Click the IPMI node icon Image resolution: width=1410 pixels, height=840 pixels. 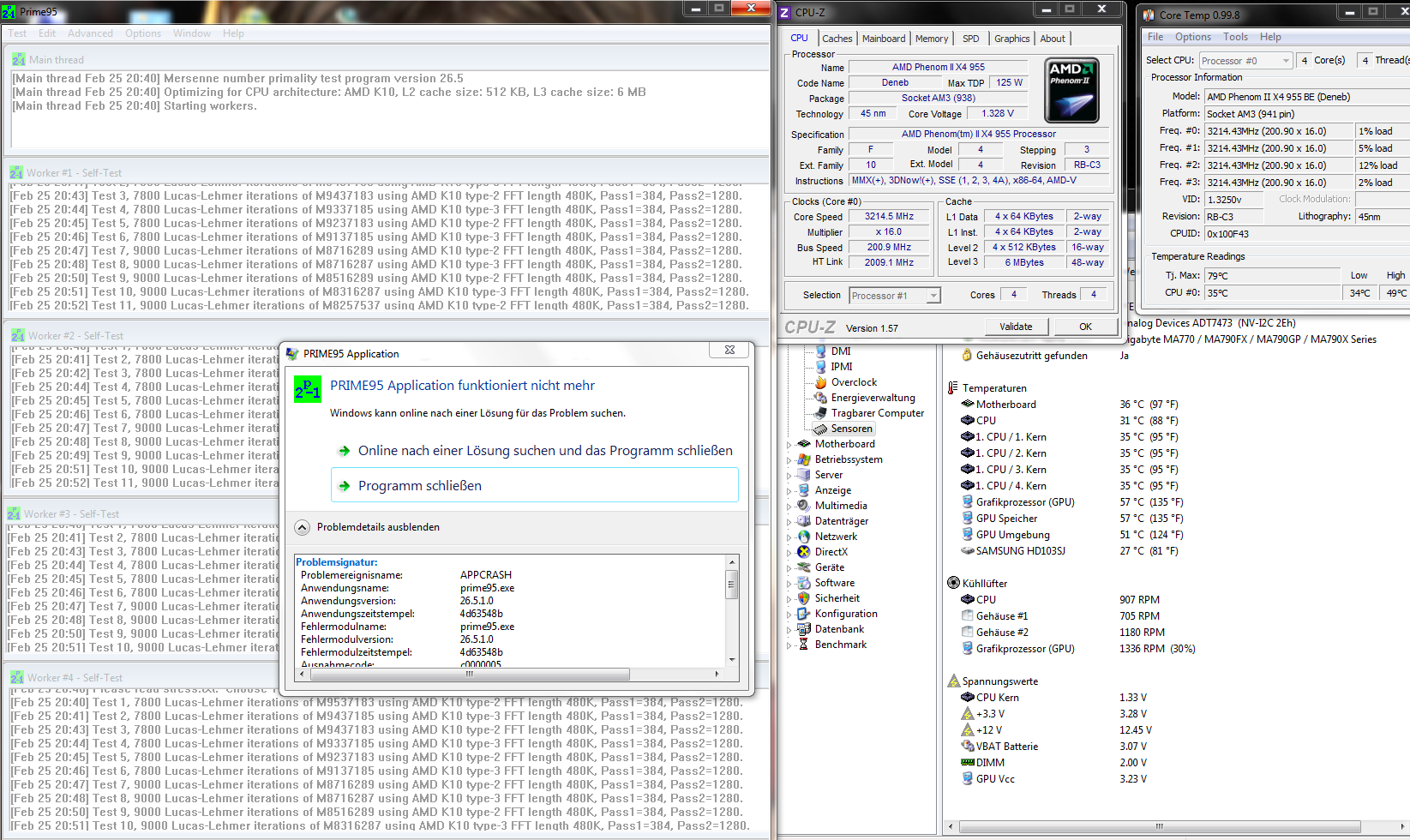click(820, 366)
